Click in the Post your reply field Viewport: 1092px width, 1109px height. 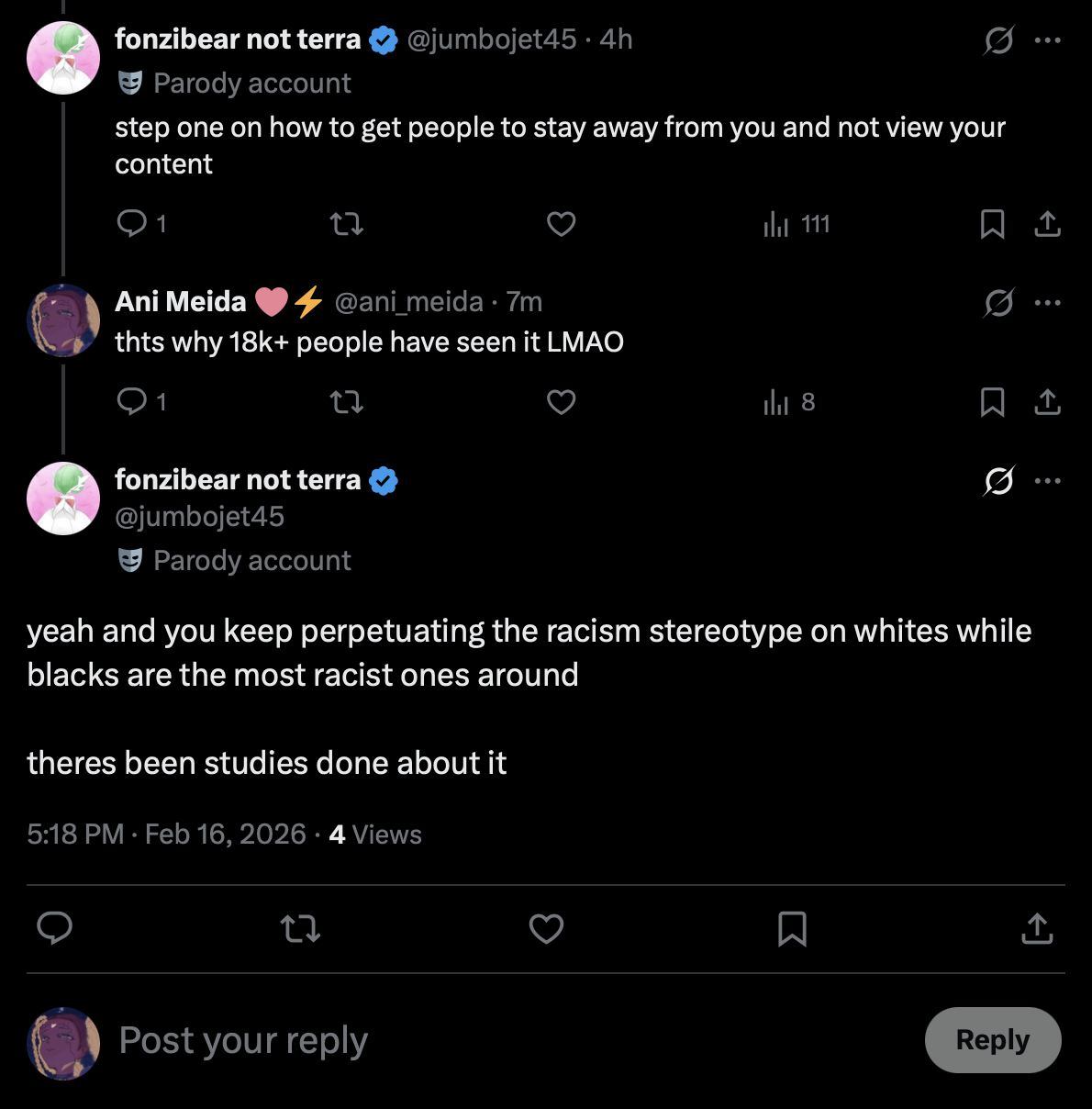point(459,1040)
